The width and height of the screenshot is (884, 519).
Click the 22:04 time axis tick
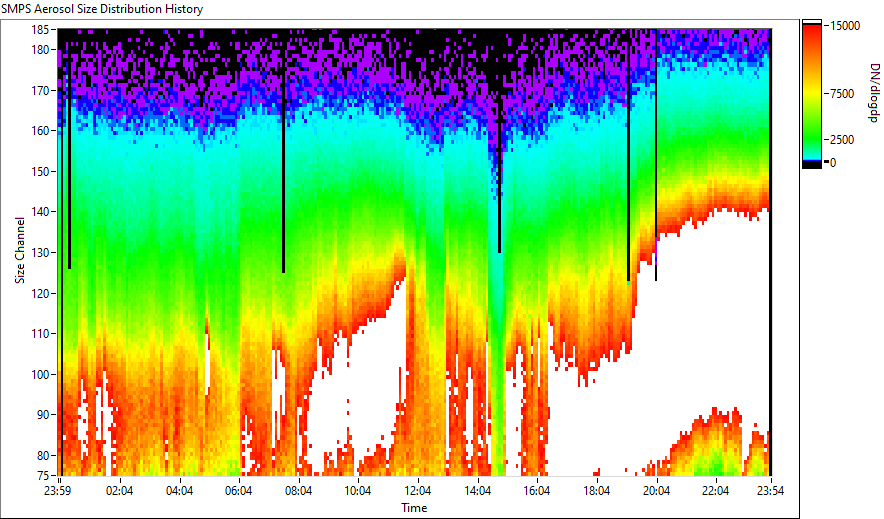pos(715,491)
